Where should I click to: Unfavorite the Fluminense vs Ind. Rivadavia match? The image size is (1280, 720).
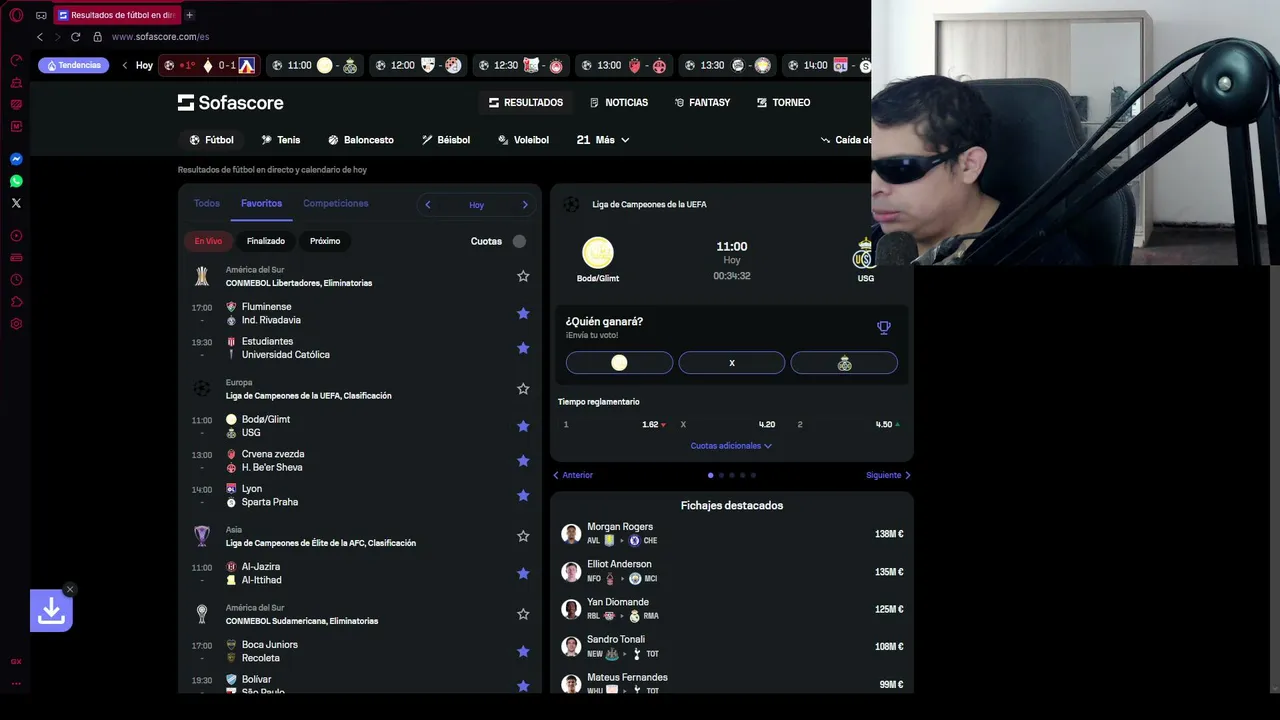tap(523, 313)
